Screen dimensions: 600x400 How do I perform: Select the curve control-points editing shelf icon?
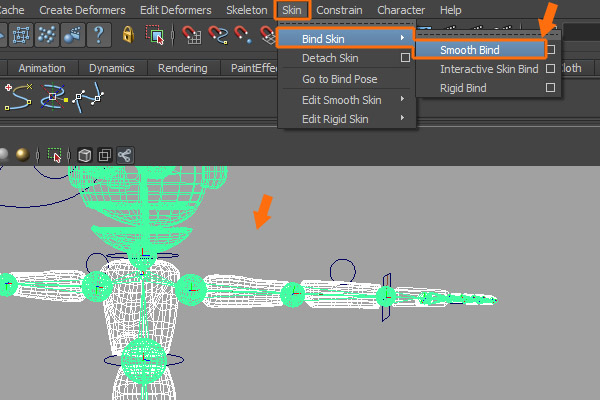pos(88,97)
